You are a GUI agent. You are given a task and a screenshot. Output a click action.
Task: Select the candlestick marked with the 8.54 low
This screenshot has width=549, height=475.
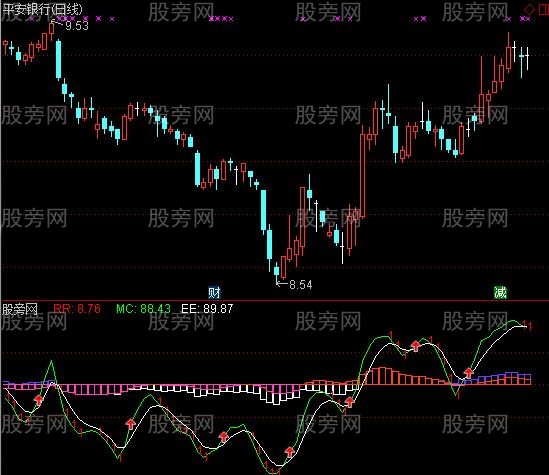277,272
